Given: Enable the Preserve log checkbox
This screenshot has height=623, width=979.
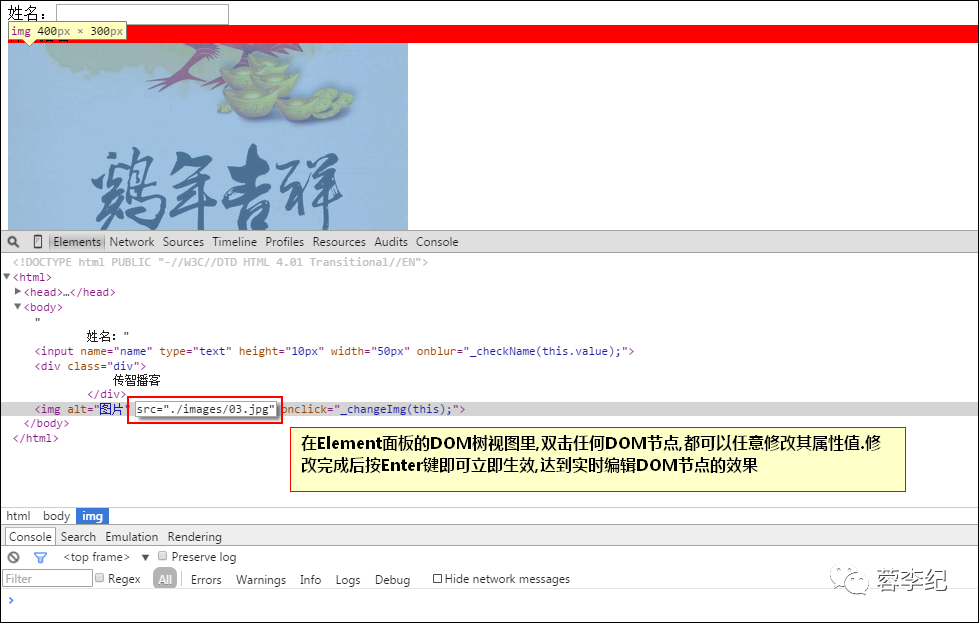Looking at the screenshot, I should (x=162, y=556).
